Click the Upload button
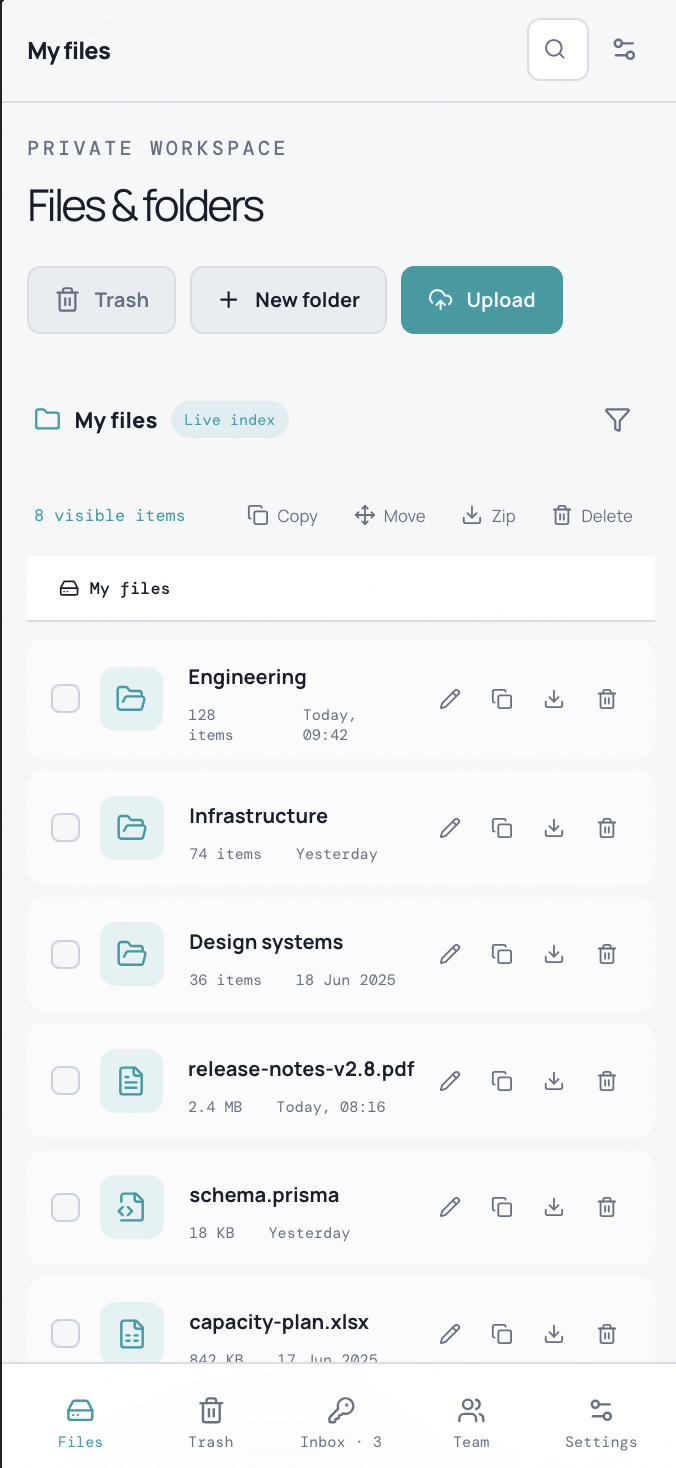676x1468 pixels. click(x=482, y=300)
